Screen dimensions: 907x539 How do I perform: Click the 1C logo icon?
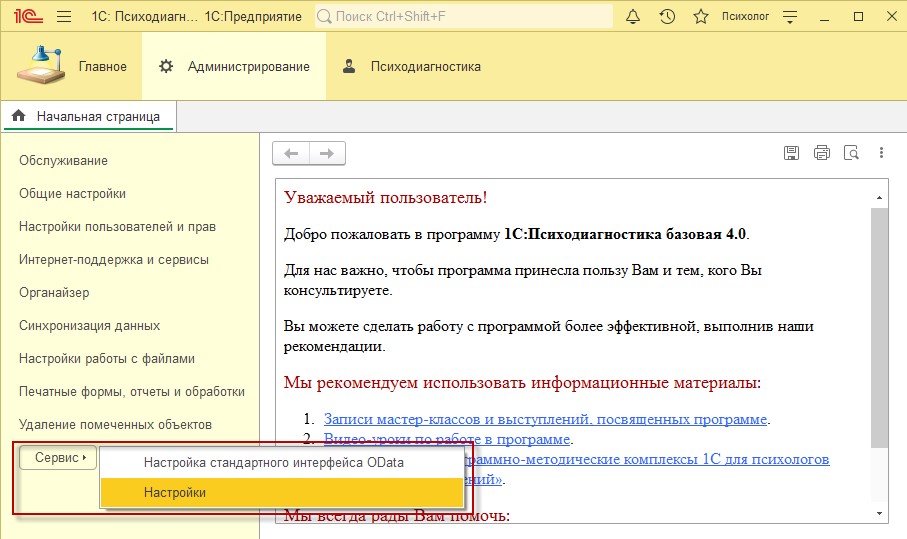(28, 16)
